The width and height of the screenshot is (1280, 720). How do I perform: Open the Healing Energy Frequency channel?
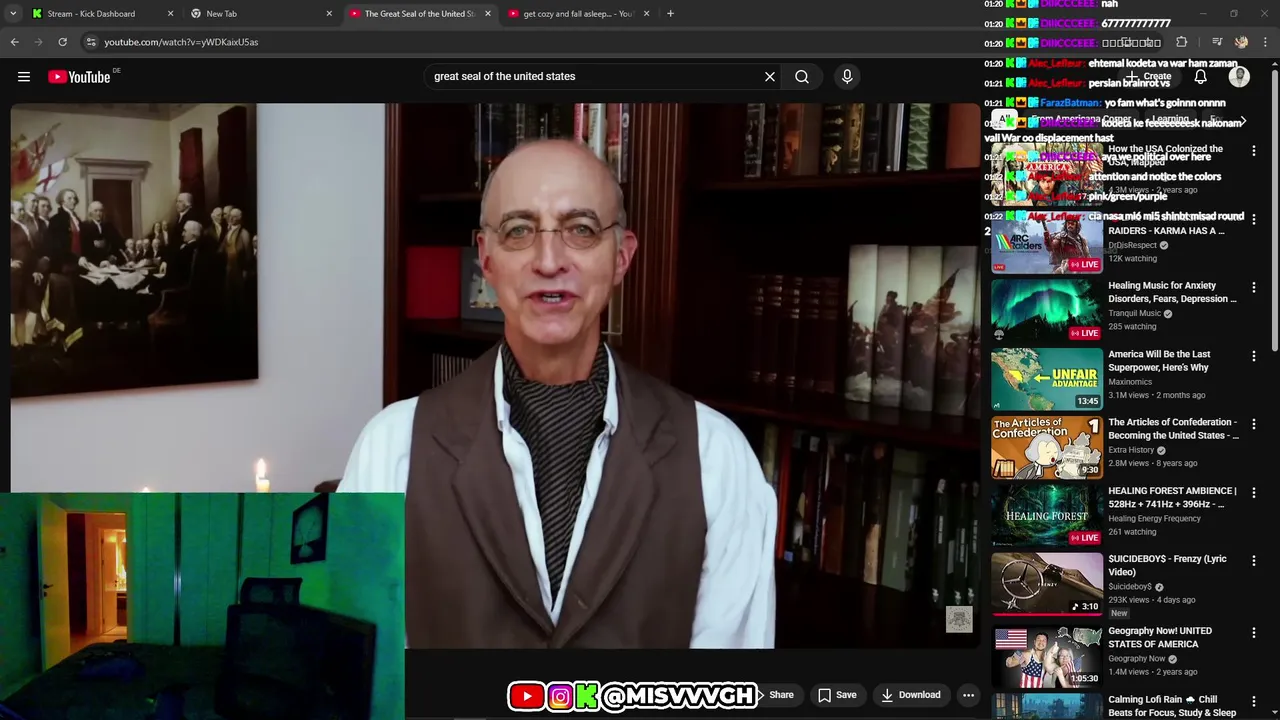[x=1154, y=518]
